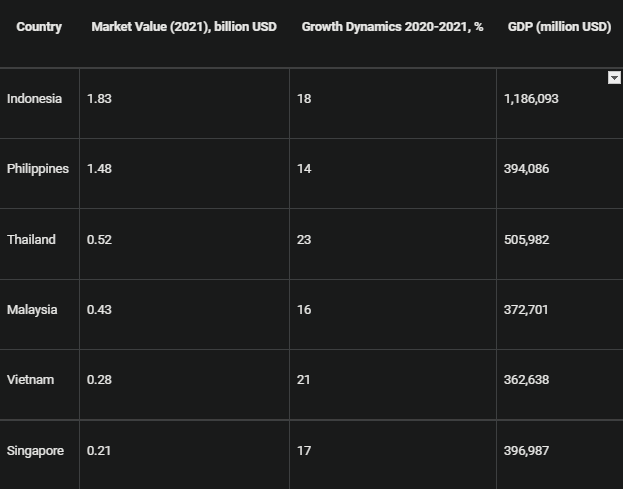Click the Thailand country cell
The width and height of the screenshot is (623, 489).
31,240
